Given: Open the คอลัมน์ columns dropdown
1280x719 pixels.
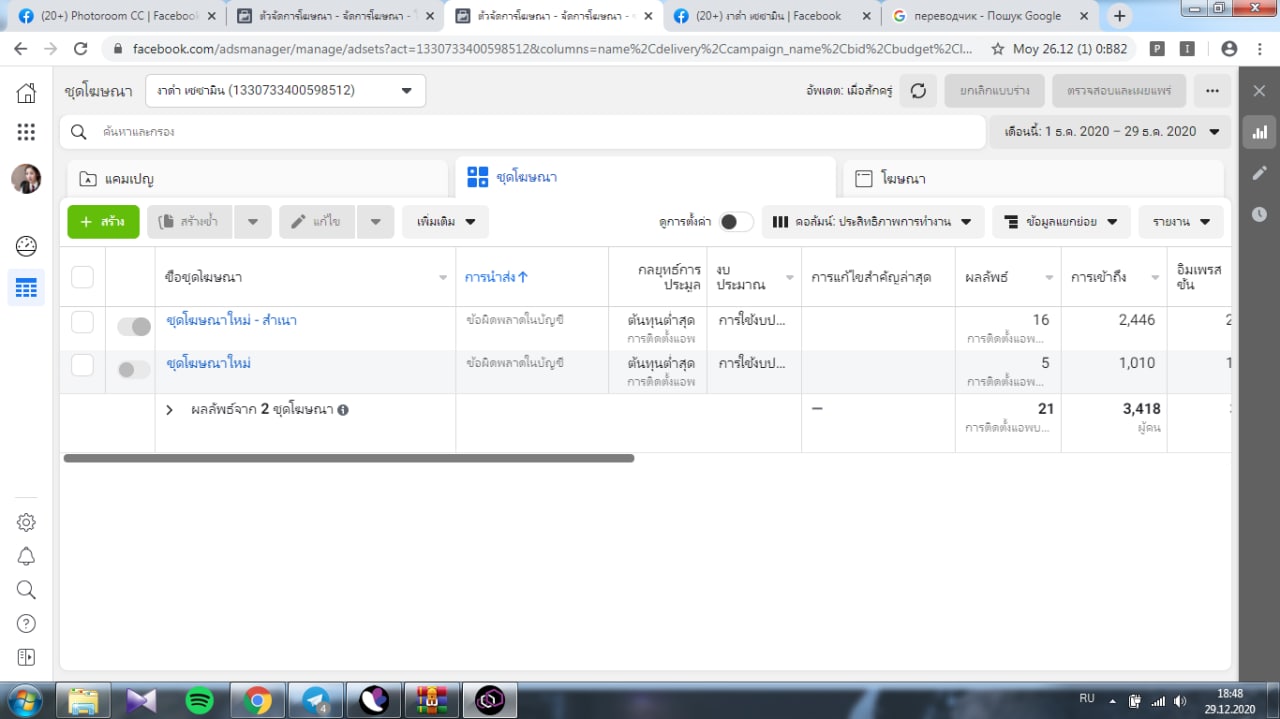Looking at the screenshot, I should 873,222.
